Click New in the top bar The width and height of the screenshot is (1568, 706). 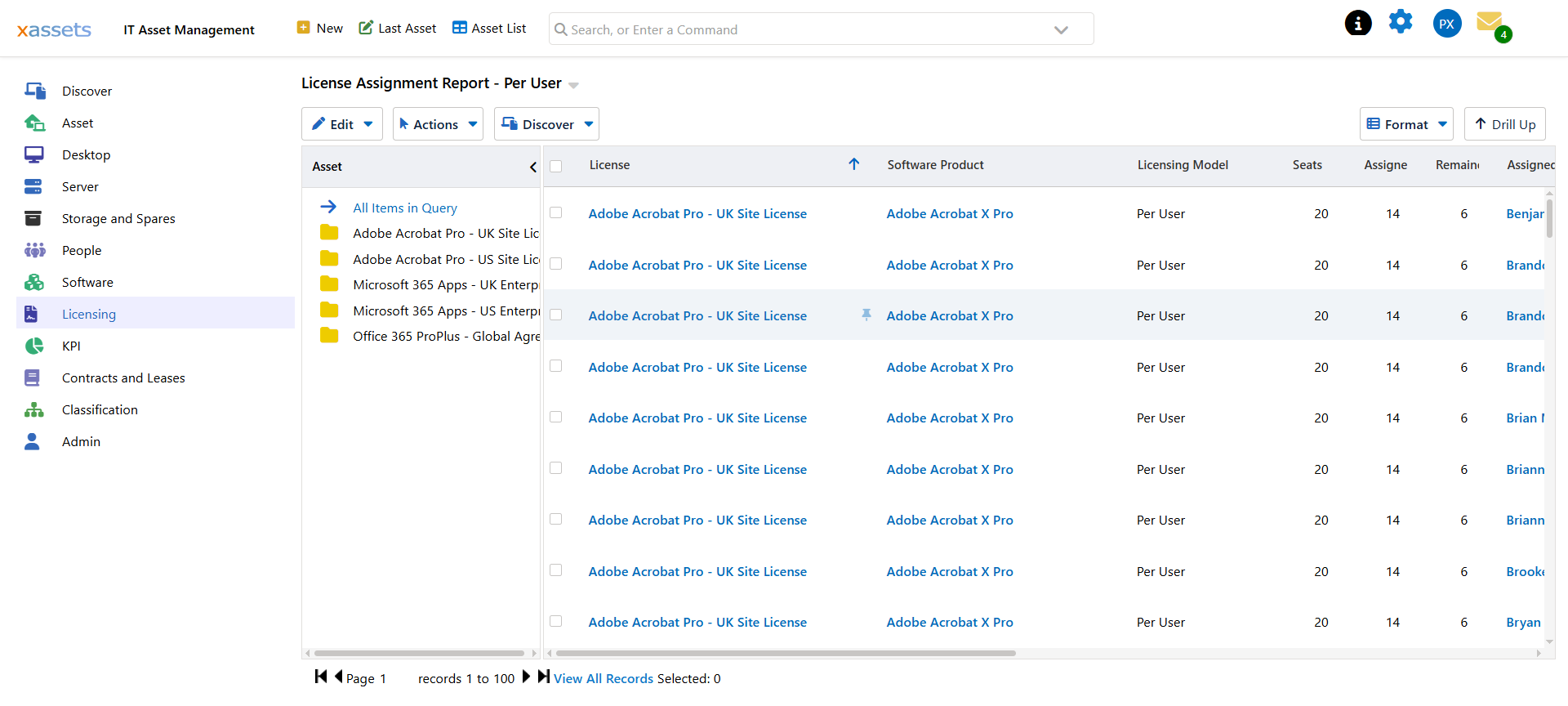point(319,28)
